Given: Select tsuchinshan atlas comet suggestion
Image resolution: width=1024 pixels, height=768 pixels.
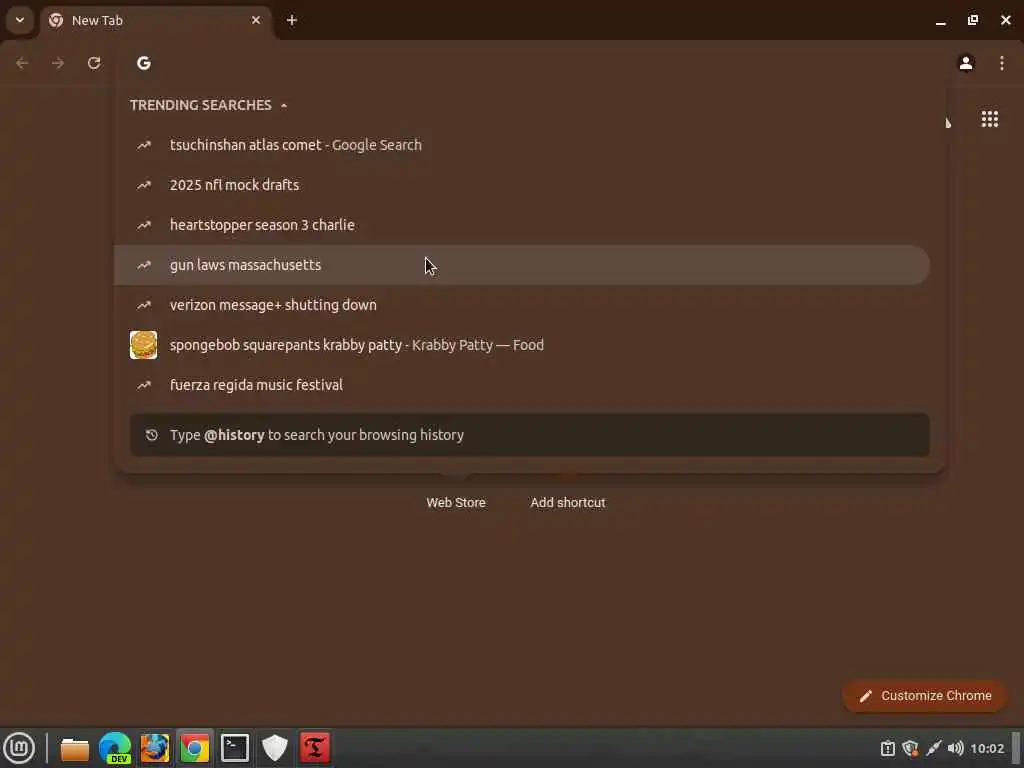Looking at the screenshot, I should tap(522, 145).
